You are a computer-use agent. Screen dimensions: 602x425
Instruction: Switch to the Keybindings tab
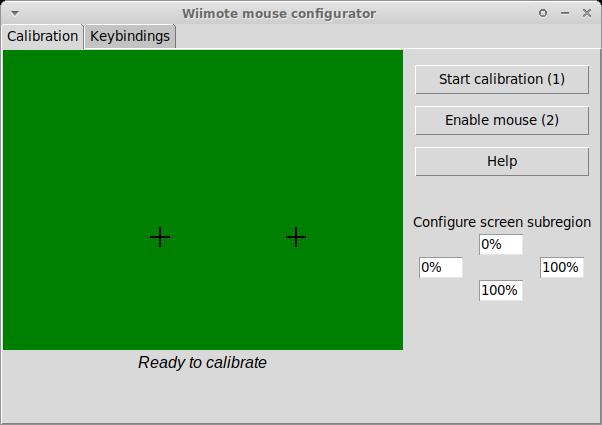click(130, 36)
